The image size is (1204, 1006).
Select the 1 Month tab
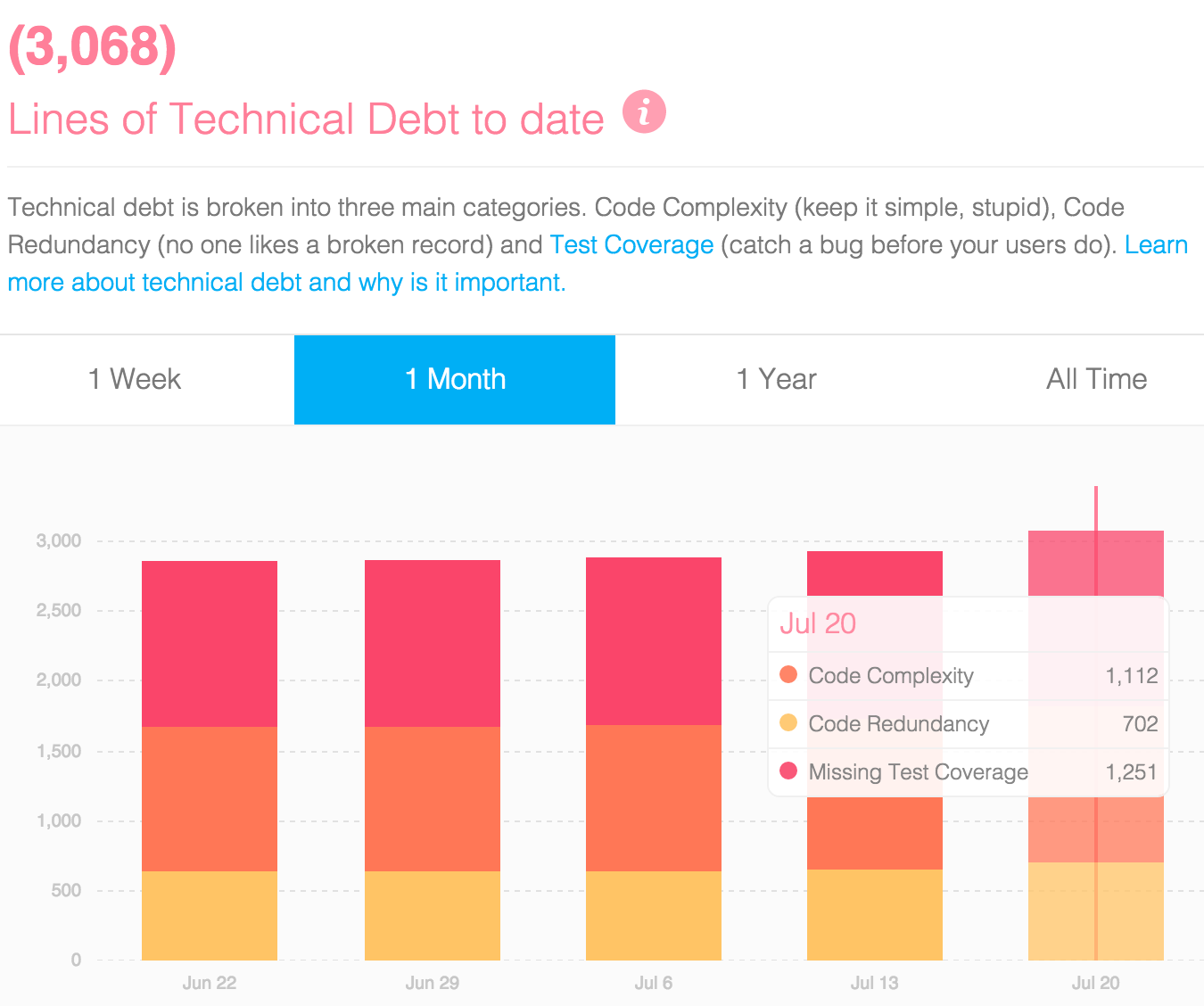tap(455, 379)
